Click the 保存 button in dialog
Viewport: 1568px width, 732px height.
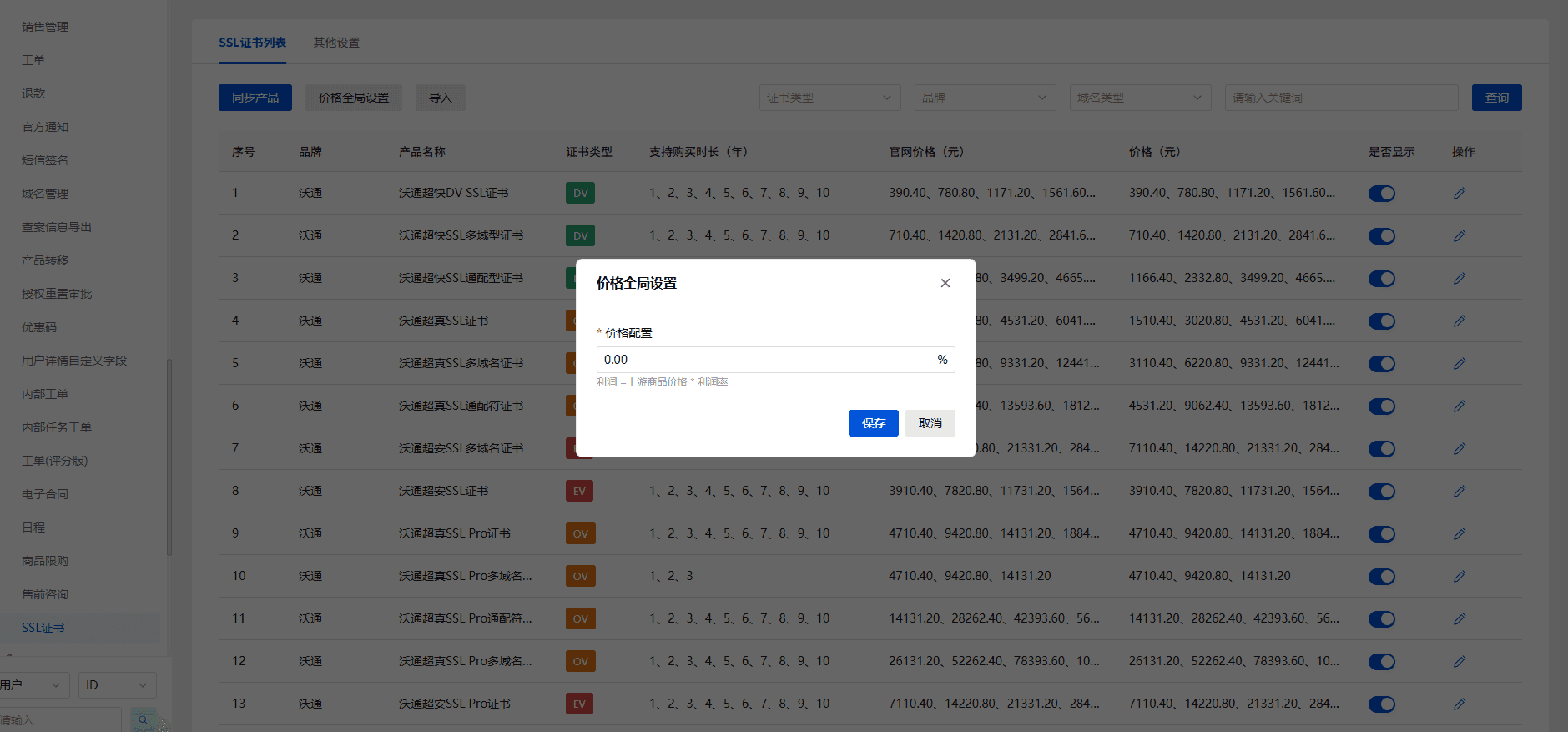(x=874, y=423)
